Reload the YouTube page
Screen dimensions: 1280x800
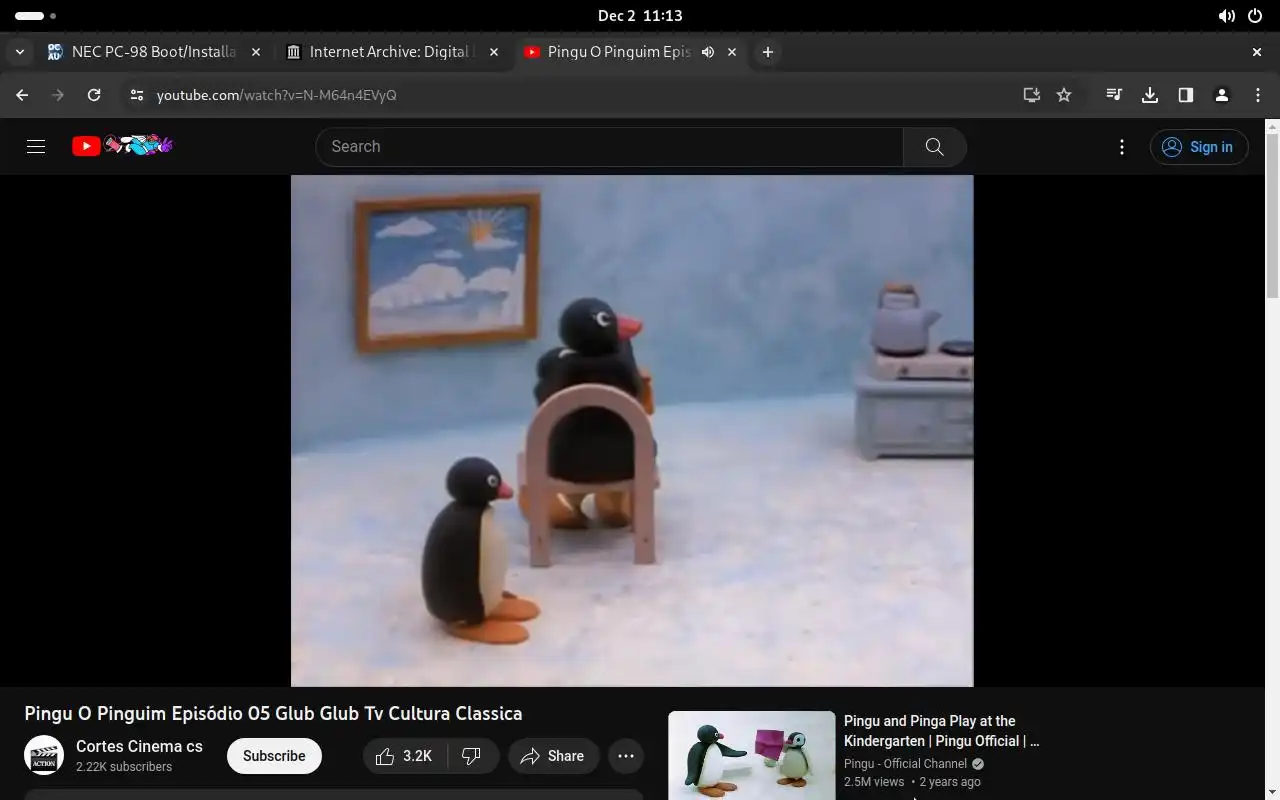pyautogui.click(x=94, y=95)
